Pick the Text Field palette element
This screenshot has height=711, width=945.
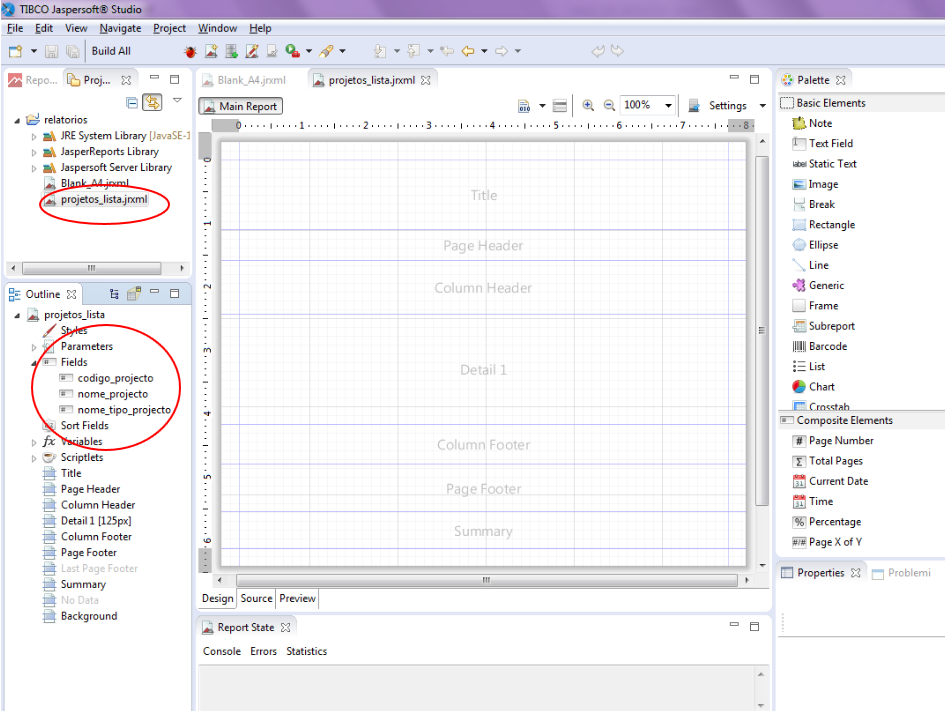823,143
